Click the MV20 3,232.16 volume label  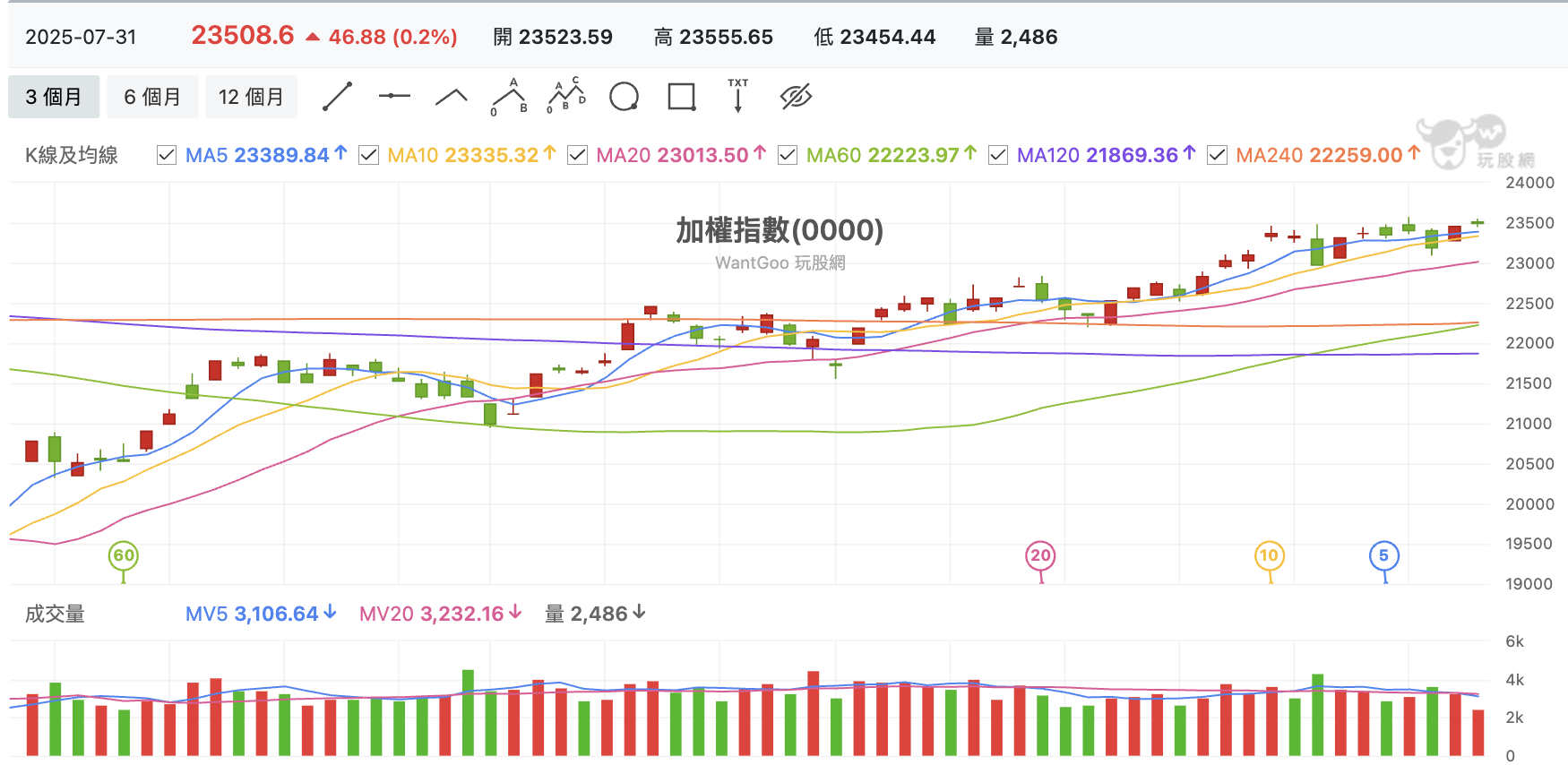click(440, 614)
